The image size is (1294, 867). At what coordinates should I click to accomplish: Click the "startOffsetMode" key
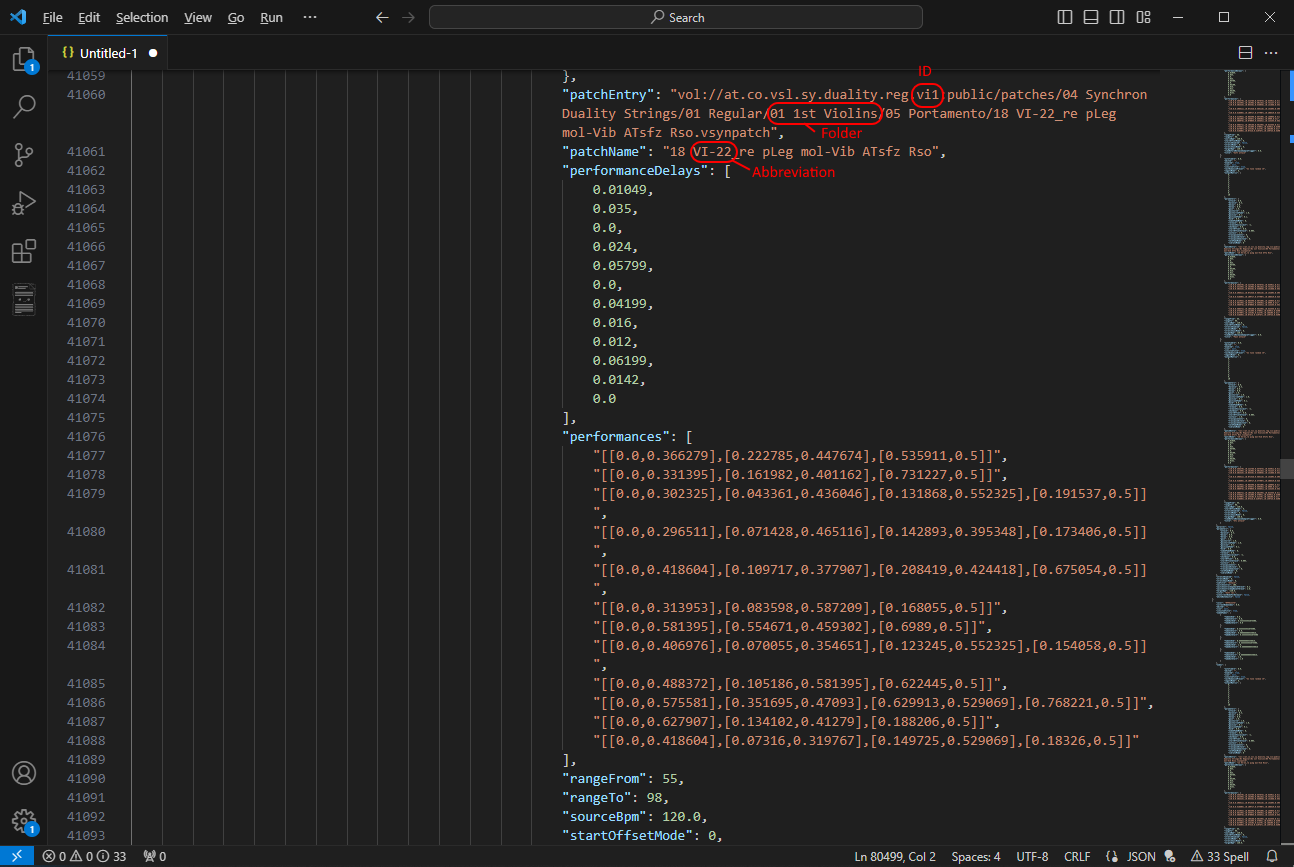[628, 836]
